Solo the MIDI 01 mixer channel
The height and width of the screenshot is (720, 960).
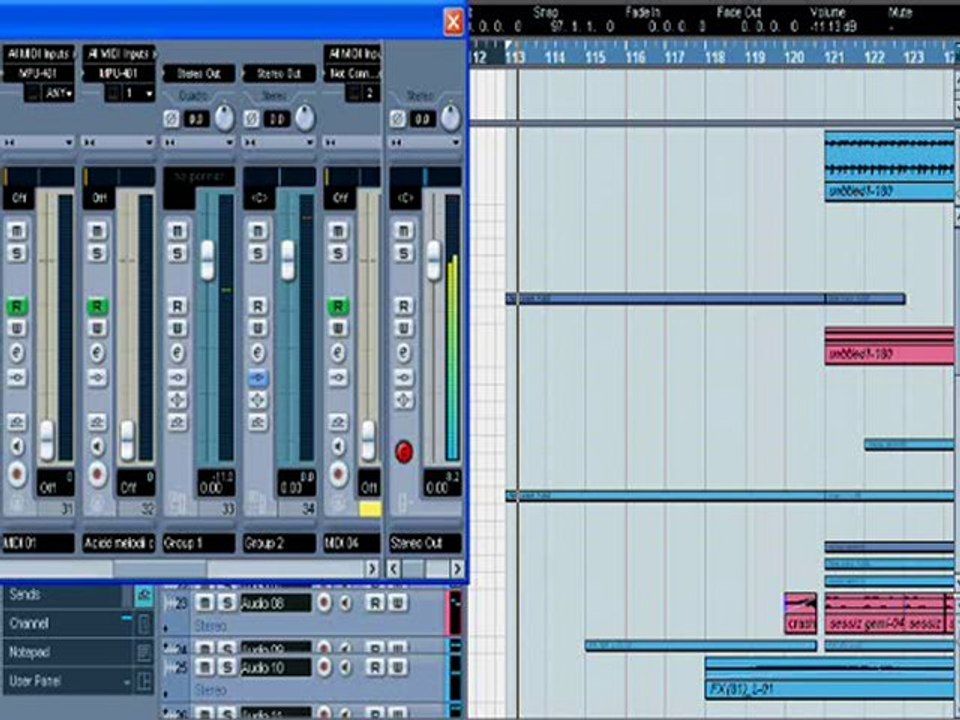pos(17,253)
